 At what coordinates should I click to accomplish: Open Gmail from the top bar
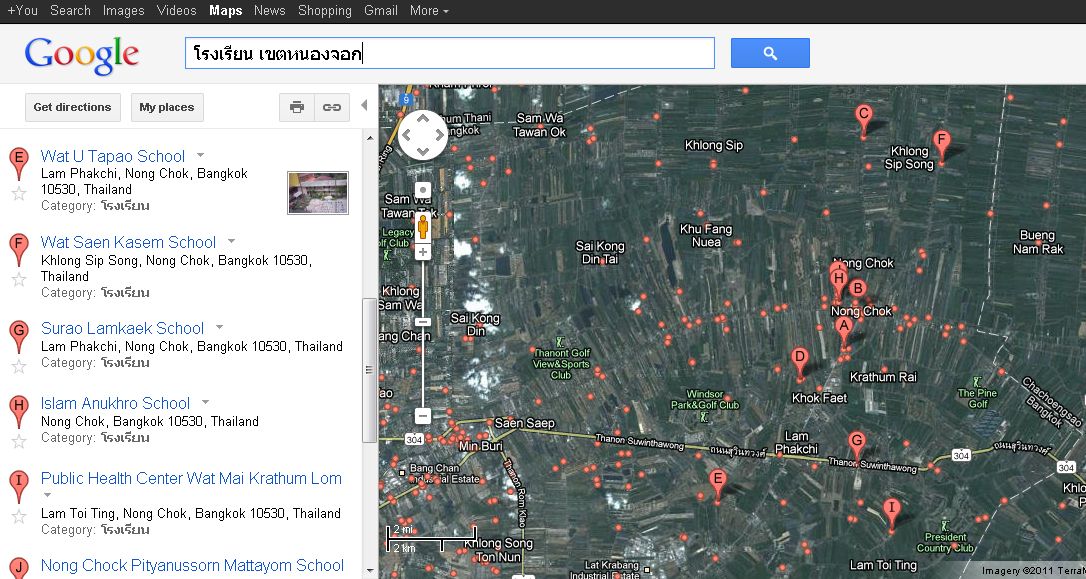(x=381, y=10)
